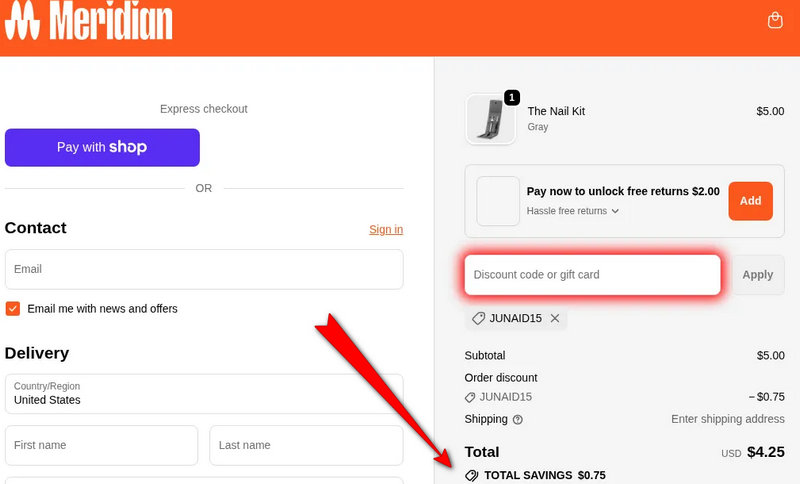The height and width of the screenshot is (484, 800).
Task: Pay with Shop express checkout
Action: (102, 147)
